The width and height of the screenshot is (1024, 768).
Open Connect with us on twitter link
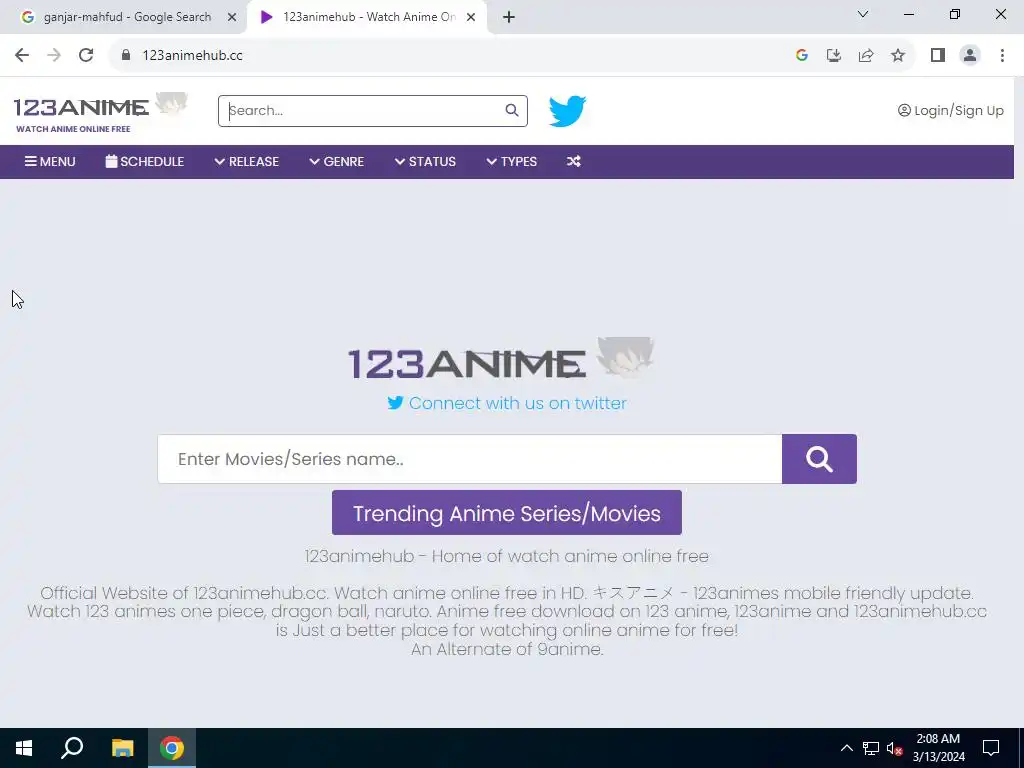pyautogui.click(x=507, y=403)
